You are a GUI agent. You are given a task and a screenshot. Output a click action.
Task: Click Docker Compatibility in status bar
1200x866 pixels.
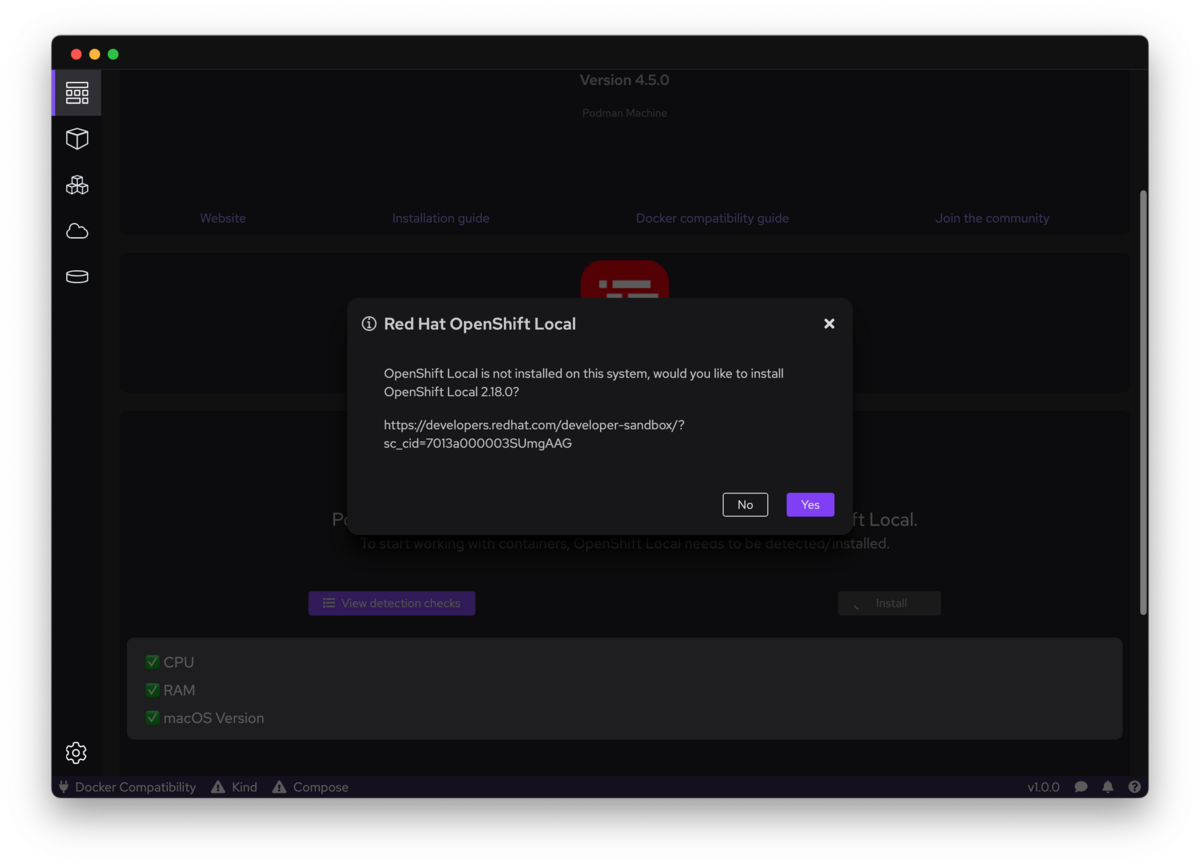point(126,787)
